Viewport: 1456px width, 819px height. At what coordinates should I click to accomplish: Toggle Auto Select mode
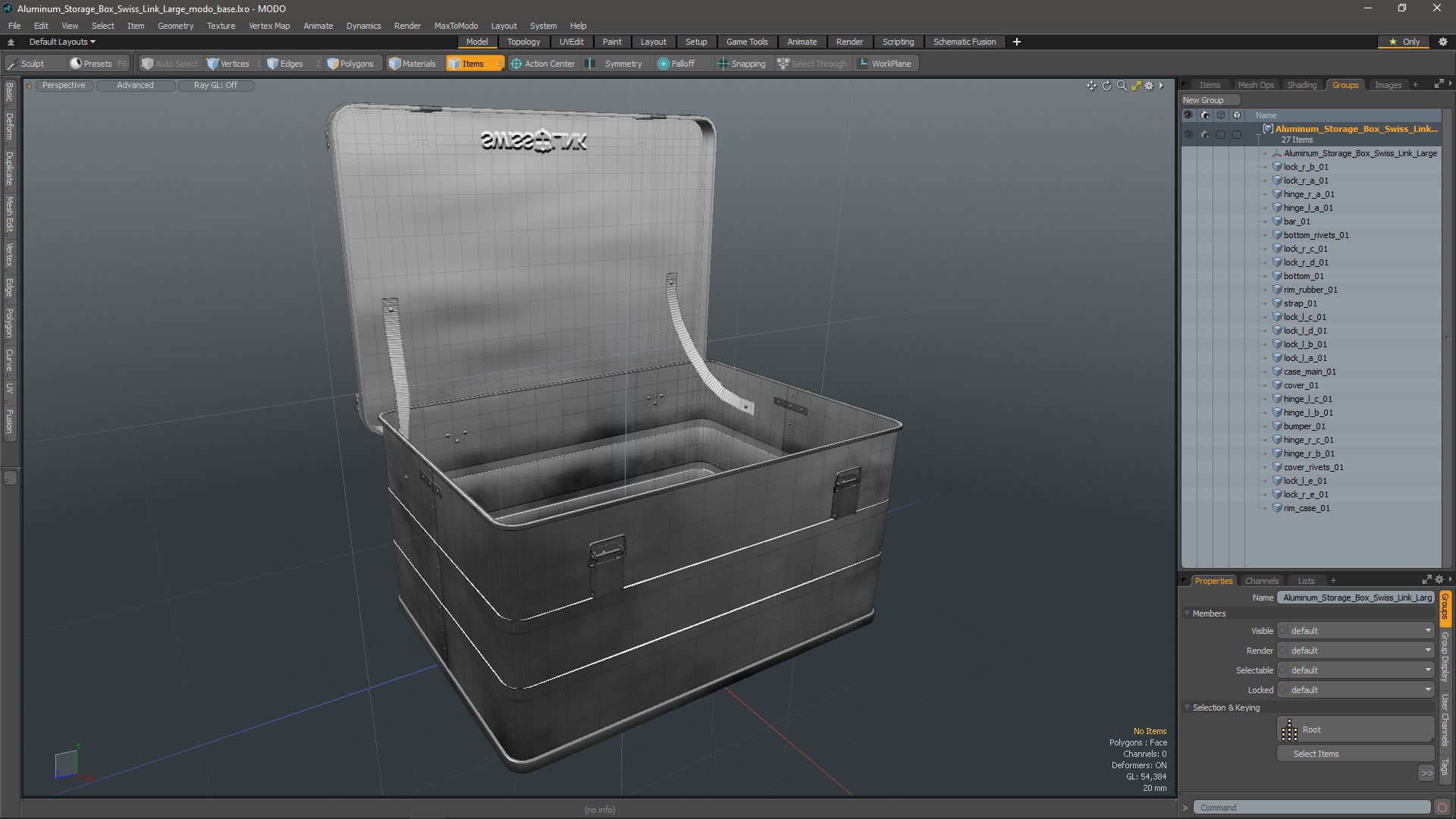(x=169, y=64)
